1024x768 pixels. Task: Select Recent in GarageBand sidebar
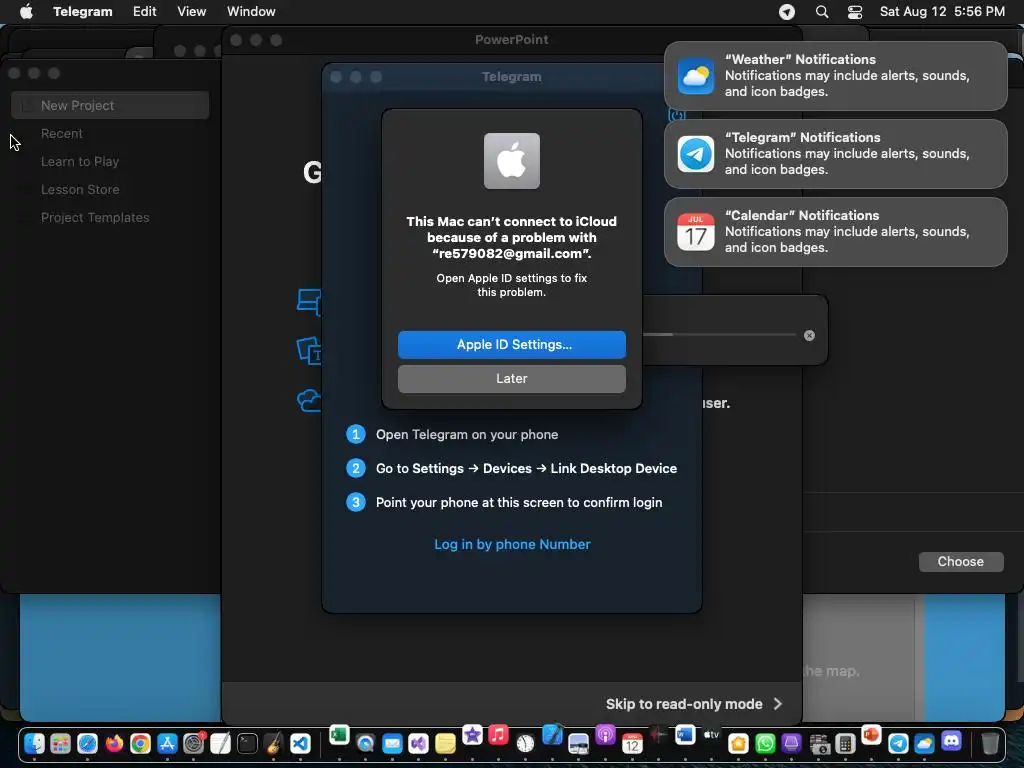pos(61,133)
